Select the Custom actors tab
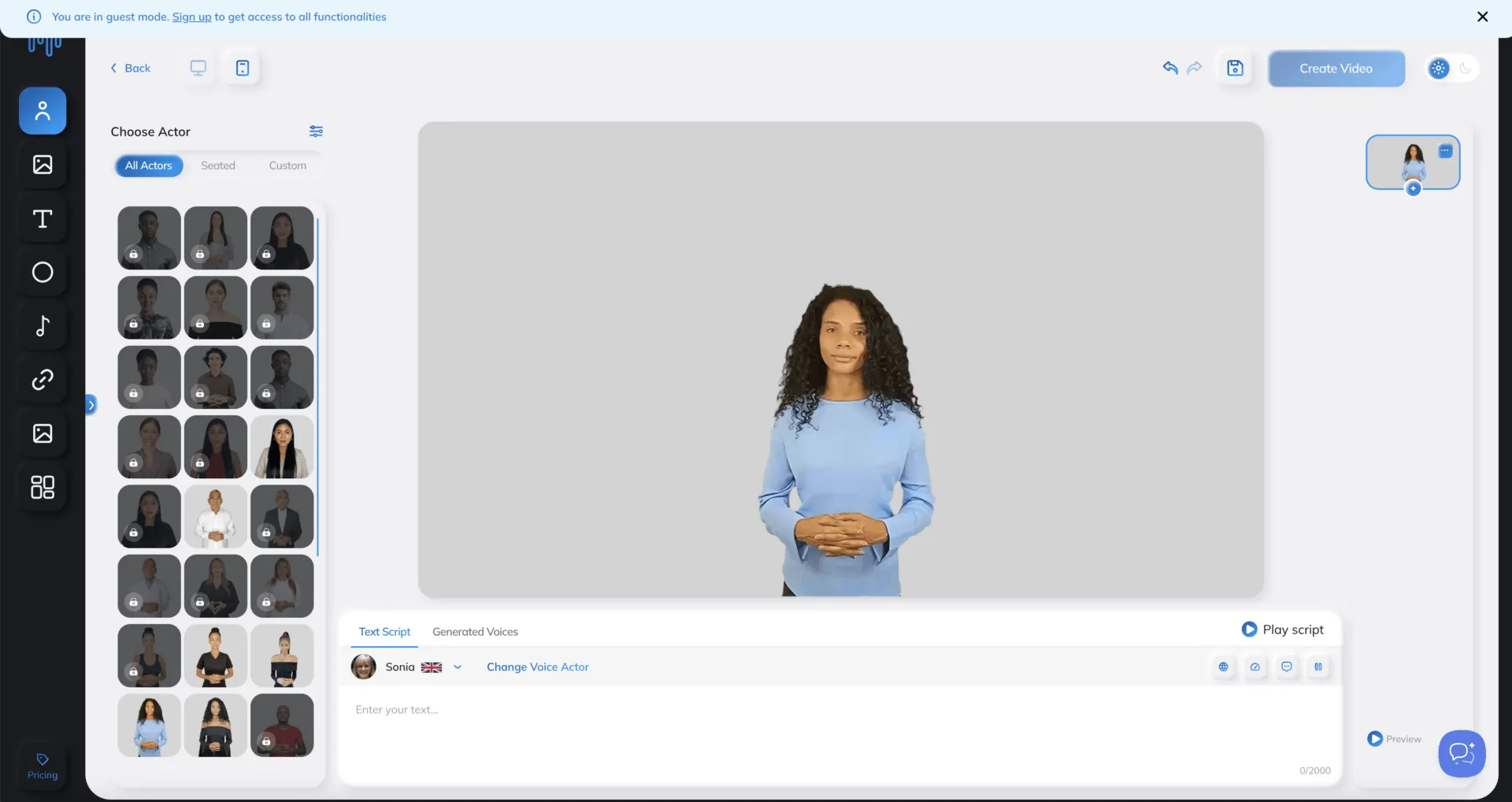 pyautogui.click(x=287, y=165)
